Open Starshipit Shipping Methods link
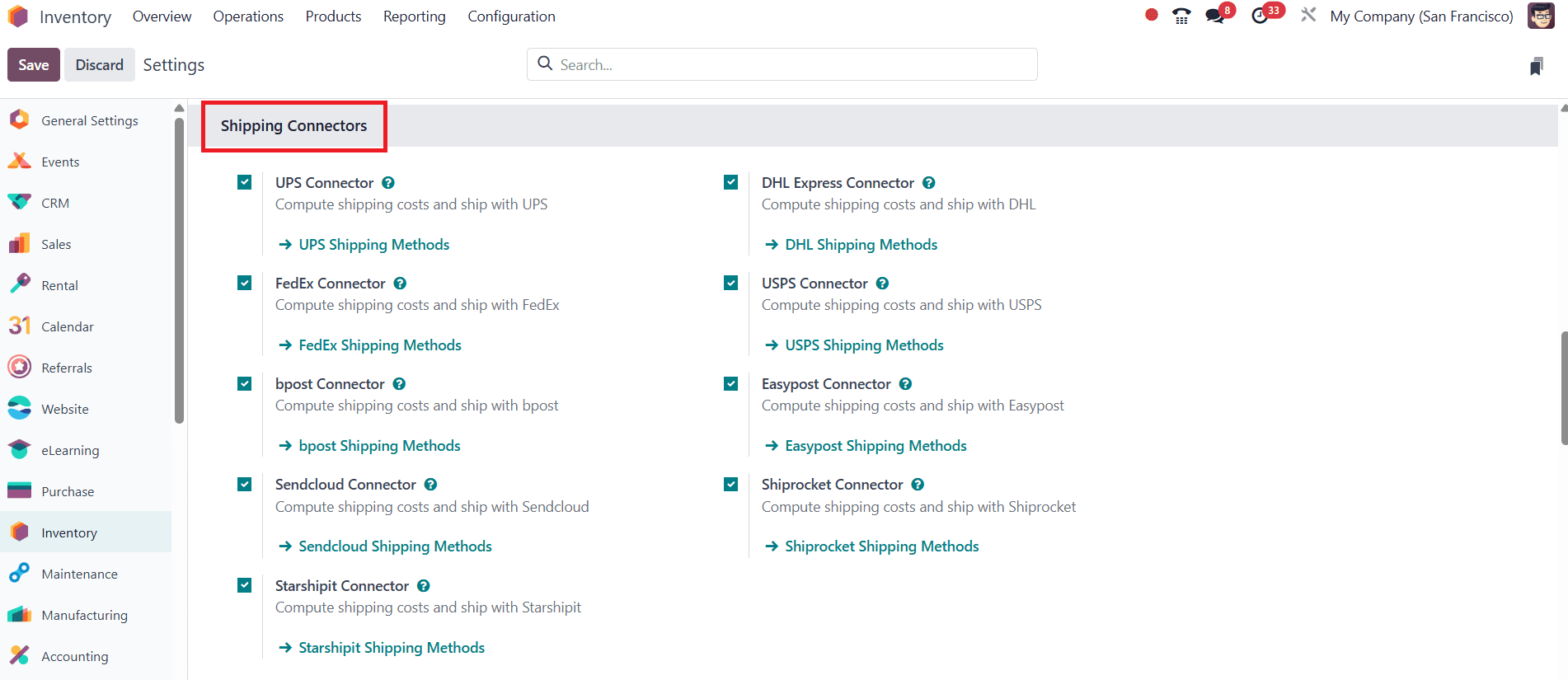The width and height of the screenshot is (1568, 680). coord(382,648)
